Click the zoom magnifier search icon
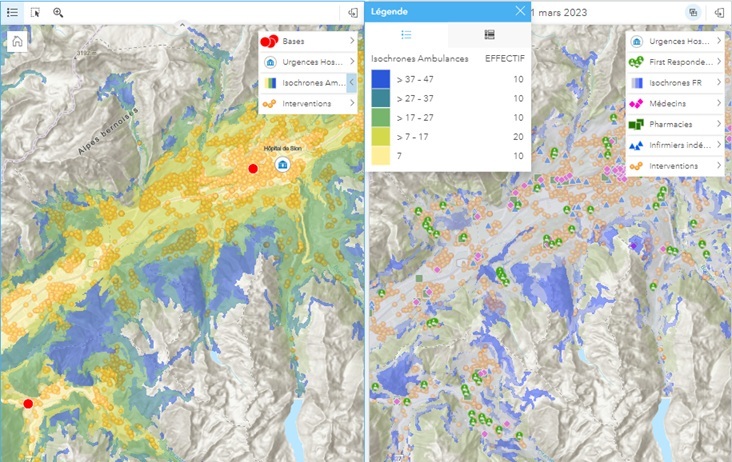Screen dimensions: 732x462 tap(58, 13)
